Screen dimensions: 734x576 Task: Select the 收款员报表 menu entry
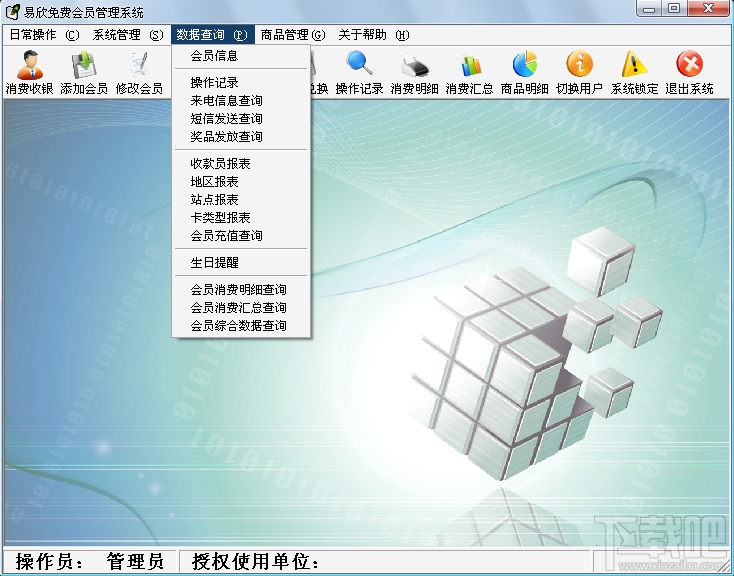click(x=241, y=163)
